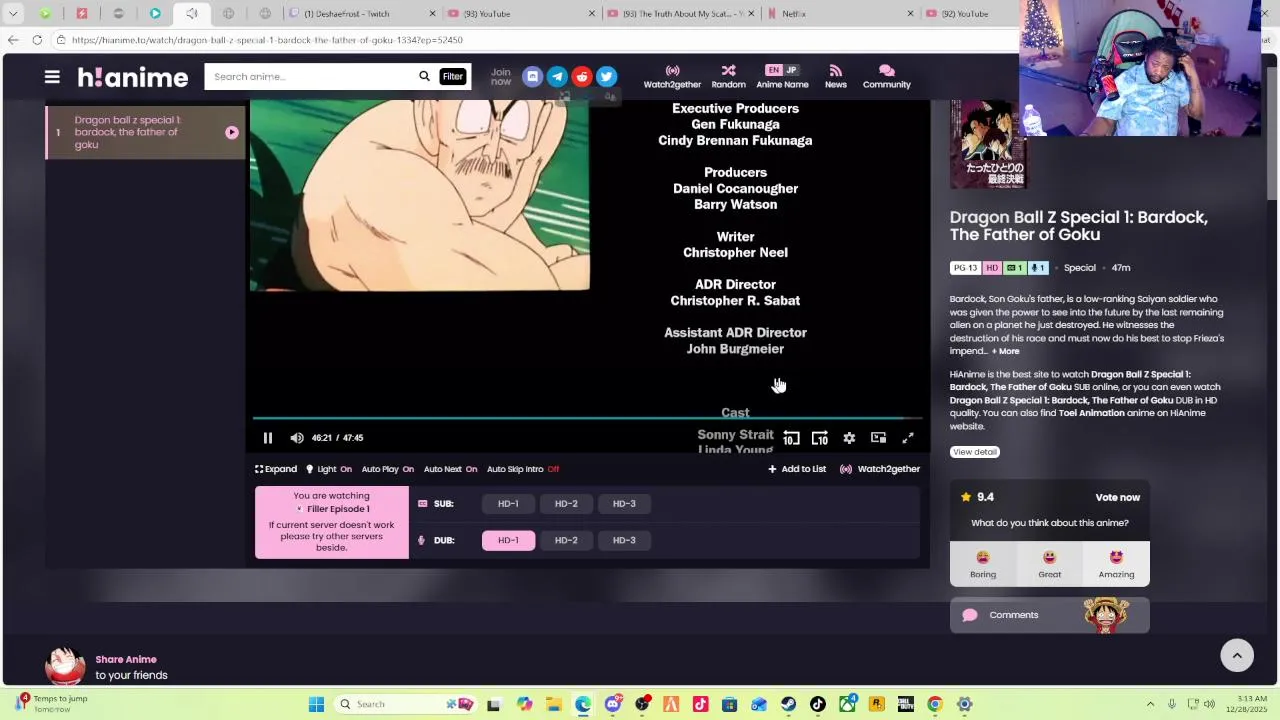Image resolution: width=1280 pixels, height=720 pixels.
Task: Open the Discord join icon
Action: (x=532, y=77)
